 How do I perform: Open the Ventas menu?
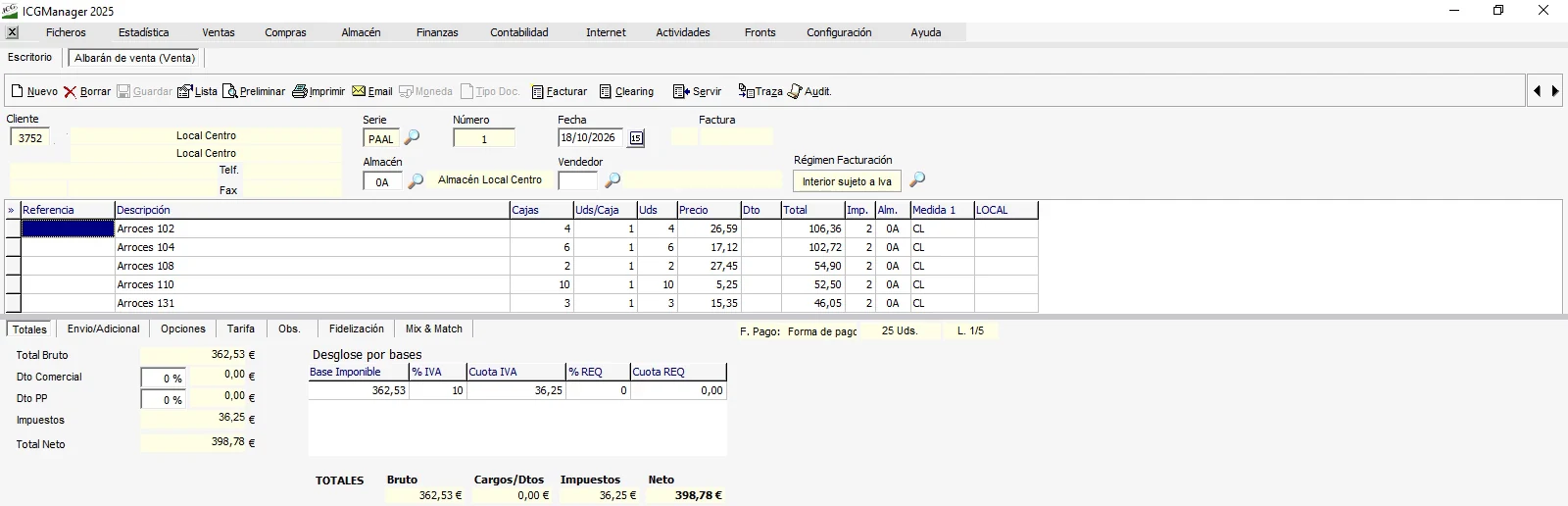click(x=219, y=32)
